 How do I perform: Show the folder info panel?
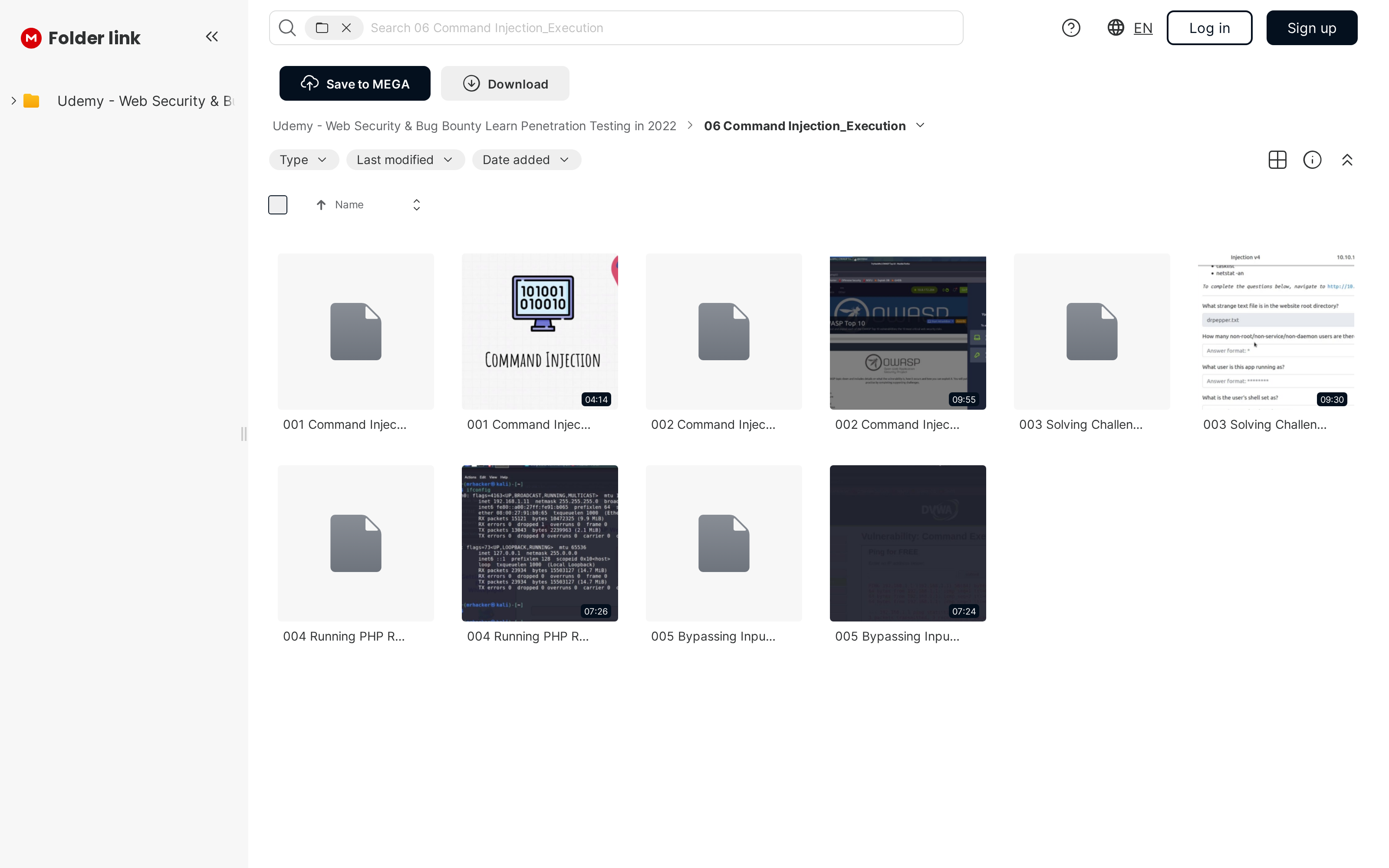tap(1313, 160)
